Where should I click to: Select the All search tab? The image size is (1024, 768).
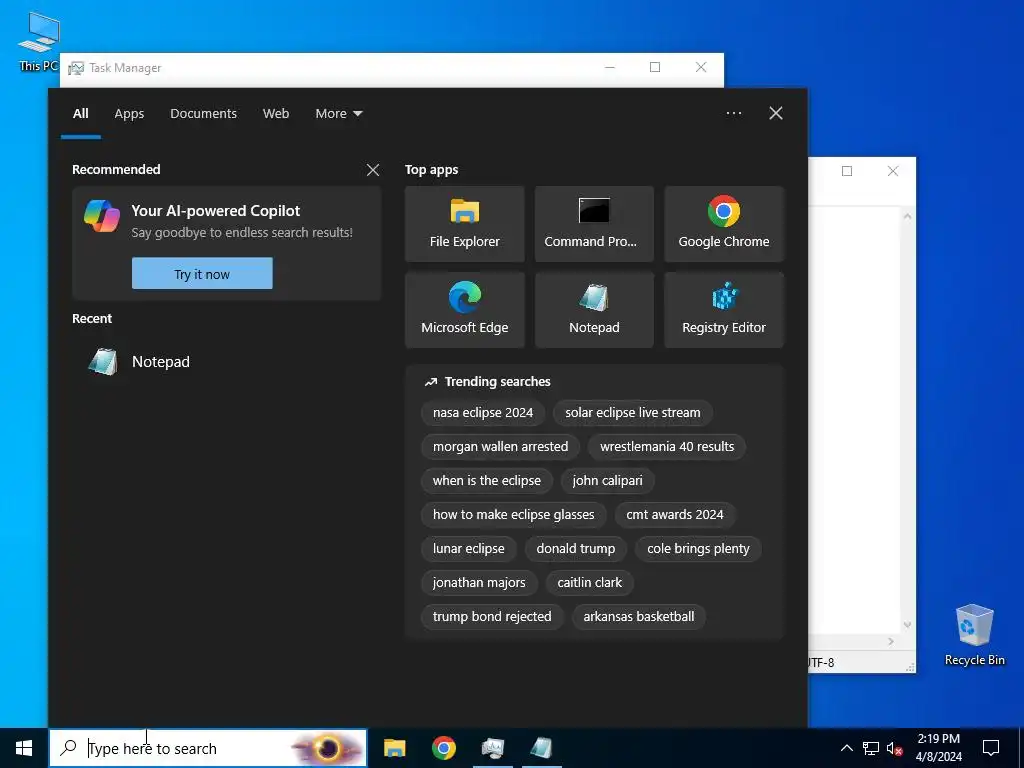coord(80,114)
